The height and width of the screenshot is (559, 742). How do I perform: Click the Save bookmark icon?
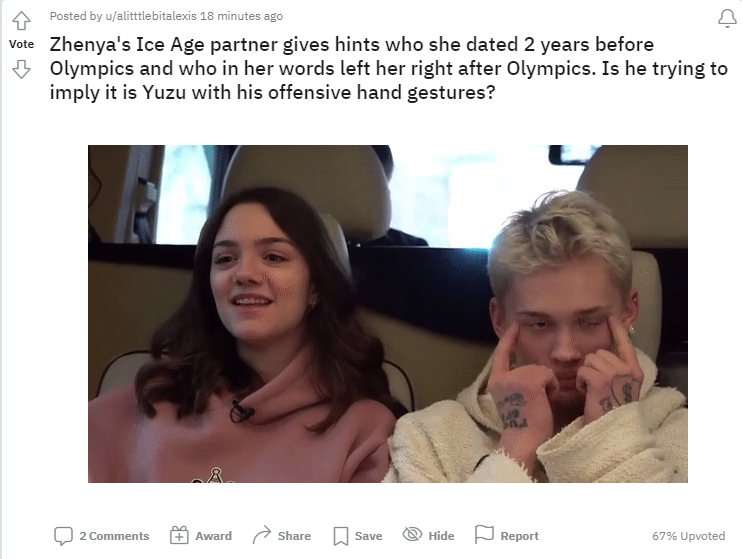point(341,536)
